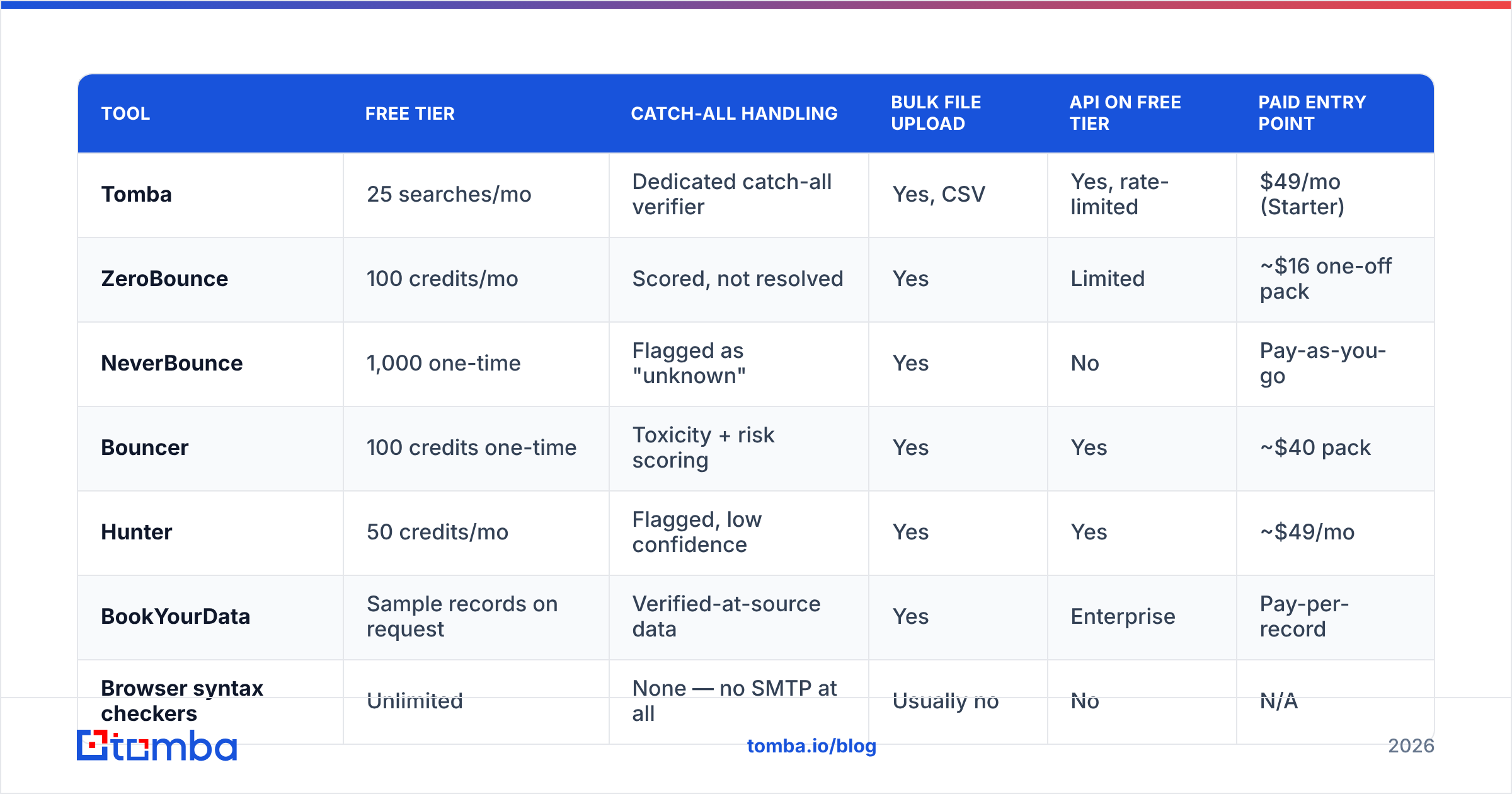Select Hunter's API on free tier 'Yes'
The image size is (1512, 794).
point(1089,532)
